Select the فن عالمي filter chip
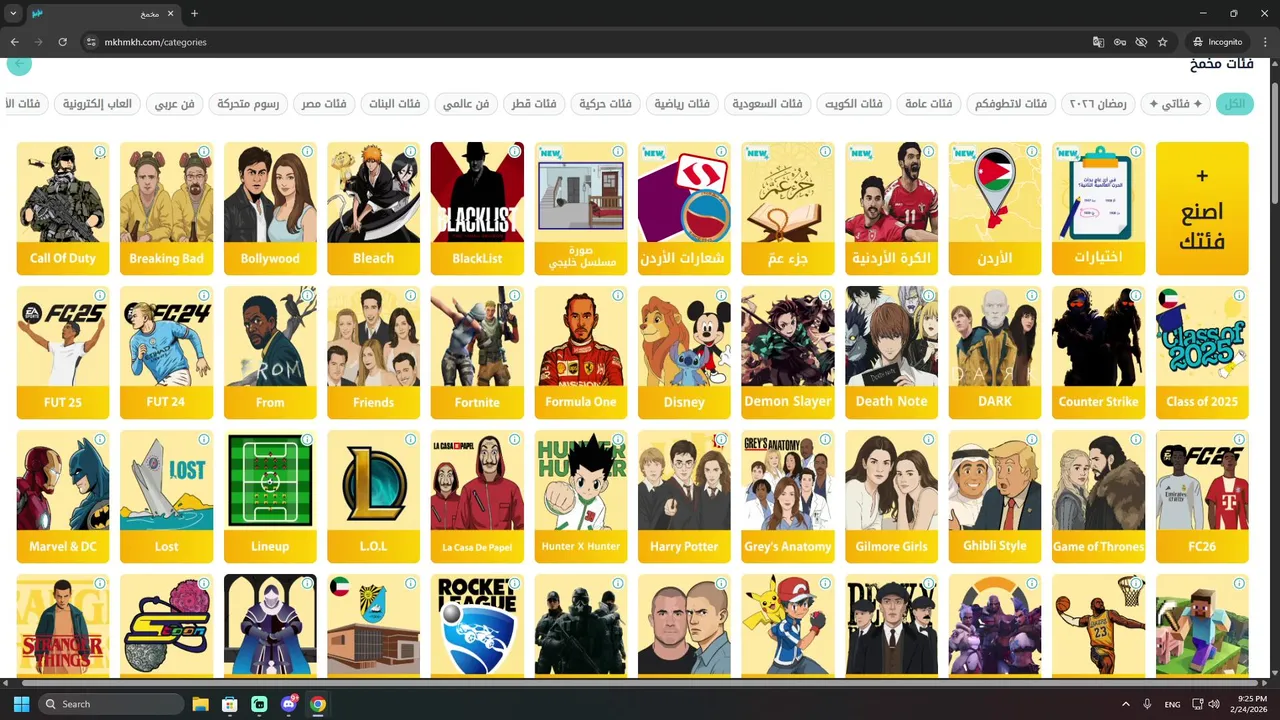Image resolution: width=1280 pixels, height=720 pixels. [466, 104]
